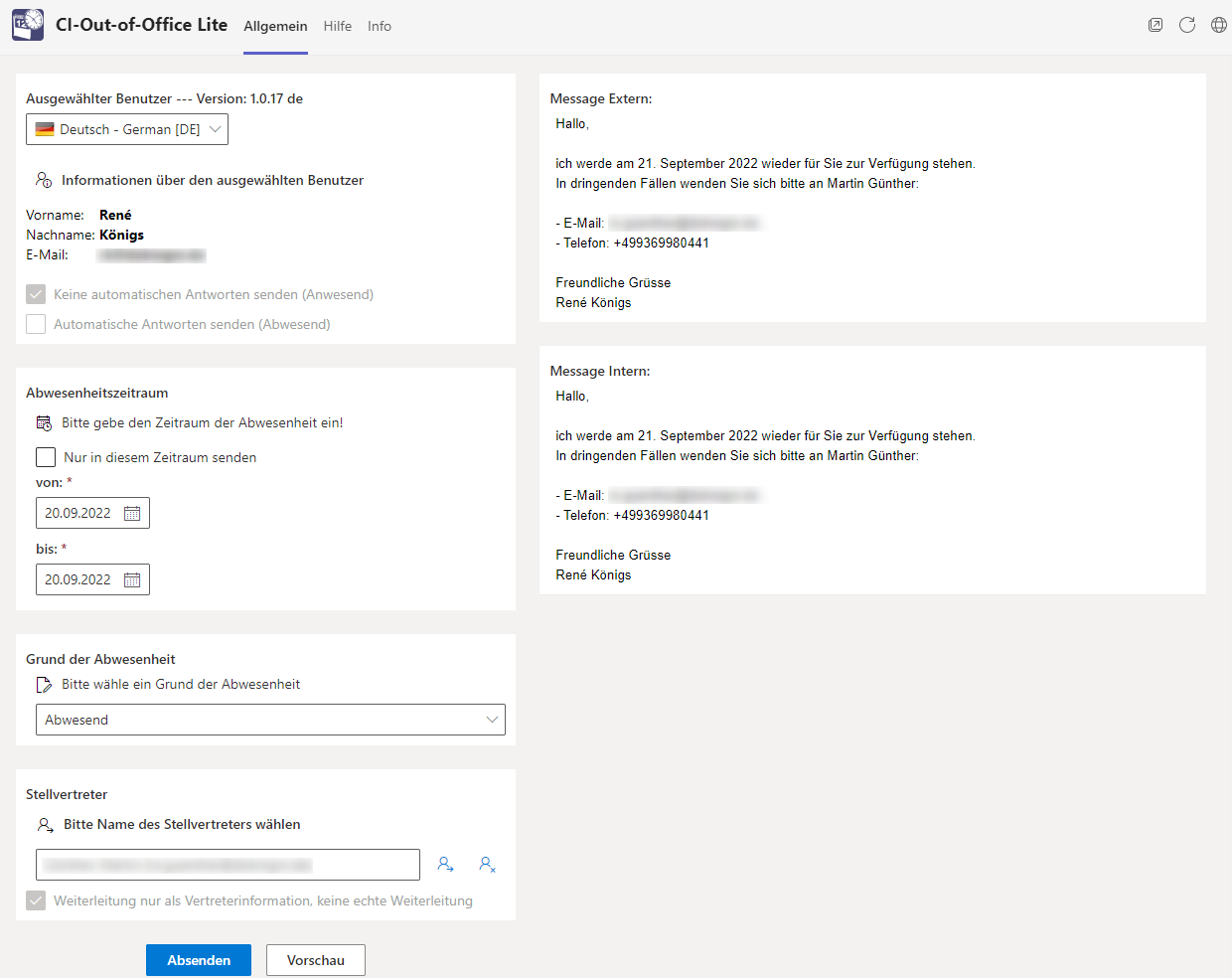The height and width of the screenshot is (978, 1232).
Task: Expand the 'Abwesend' reason dropdown
Action: coord(270,720)
